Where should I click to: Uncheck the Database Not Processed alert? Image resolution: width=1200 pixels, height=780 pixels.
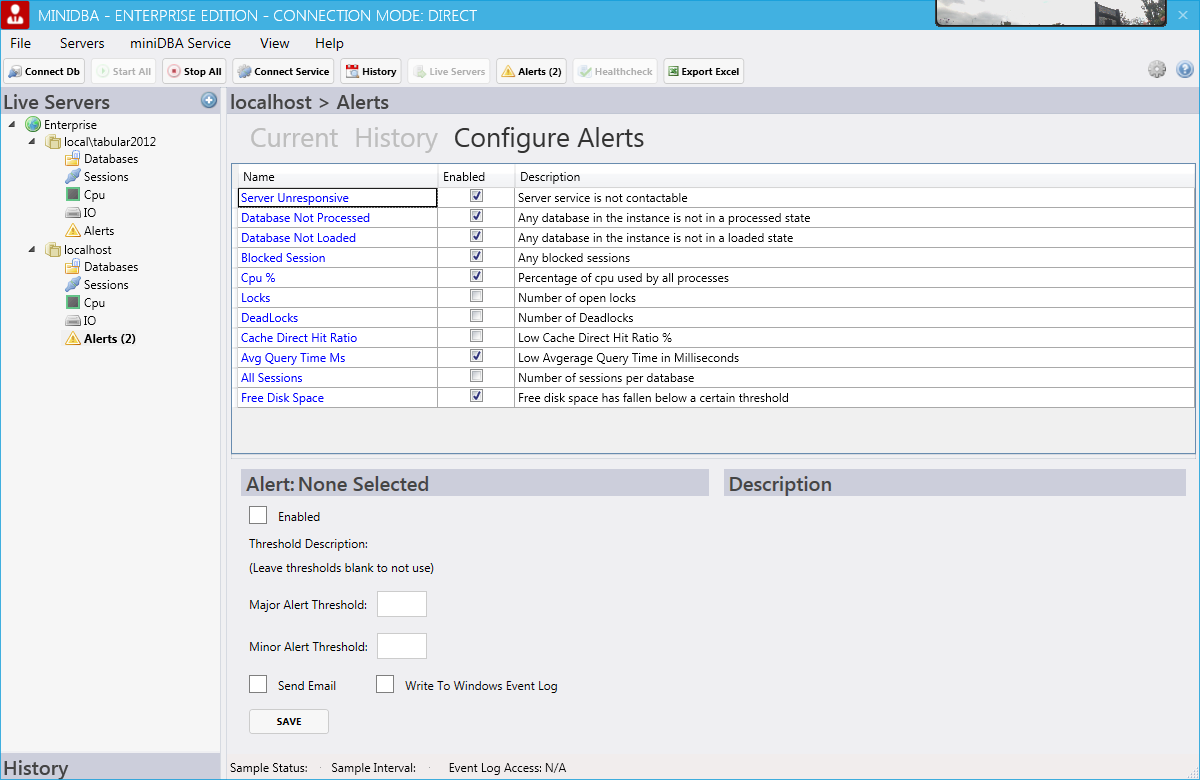click(477, 217)
